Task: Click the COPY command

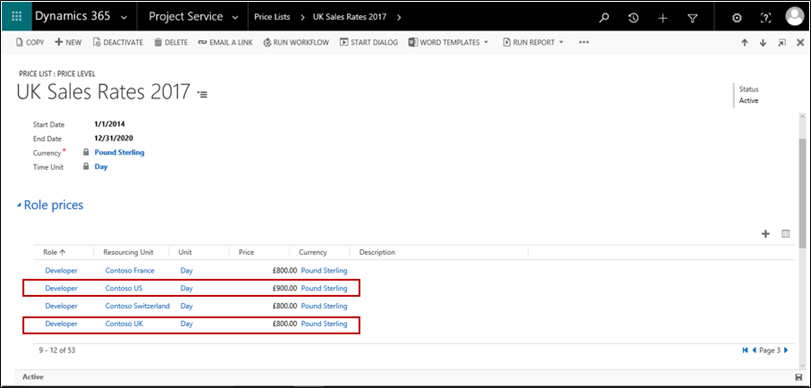Action: (x=30, y=42)
